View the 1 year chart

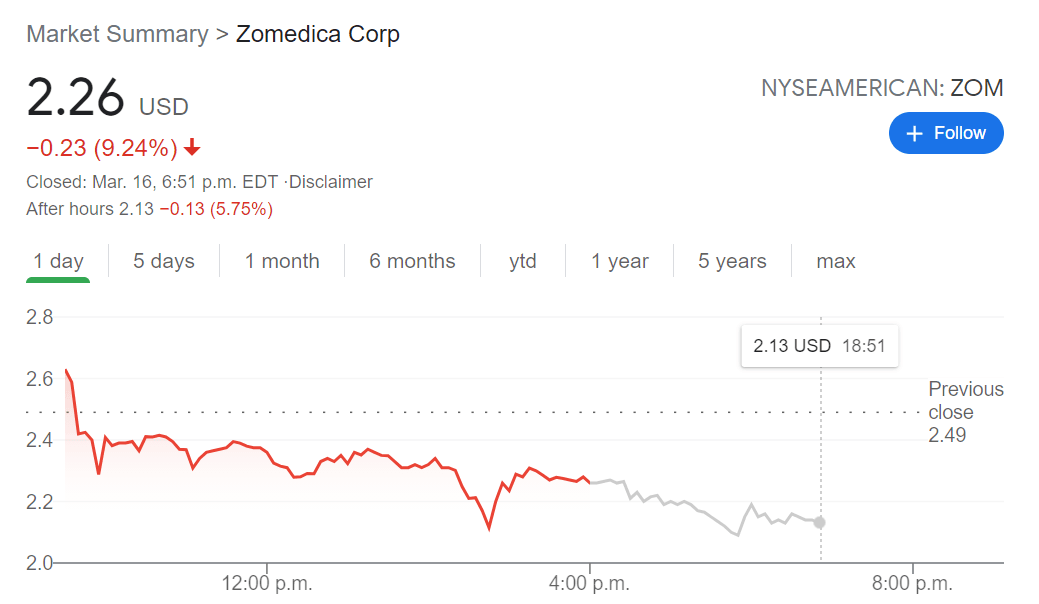click(619, 261)
